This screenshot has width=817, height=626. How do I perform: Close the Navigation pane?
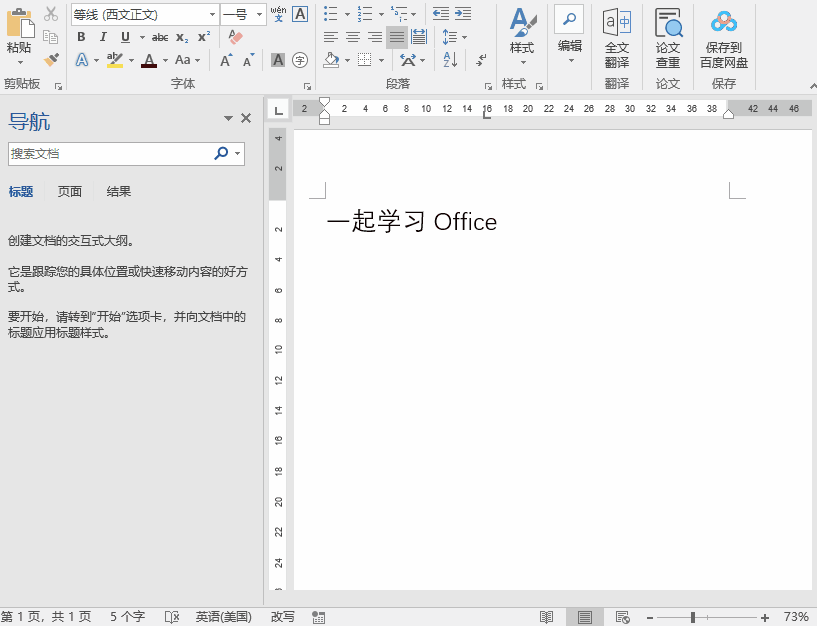point(246,118)
